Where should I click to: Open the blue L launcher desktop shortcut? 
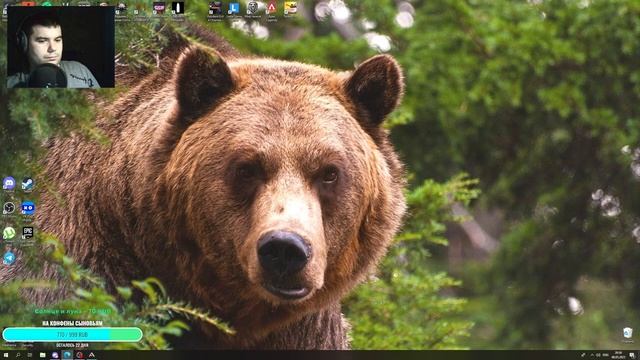234,8
